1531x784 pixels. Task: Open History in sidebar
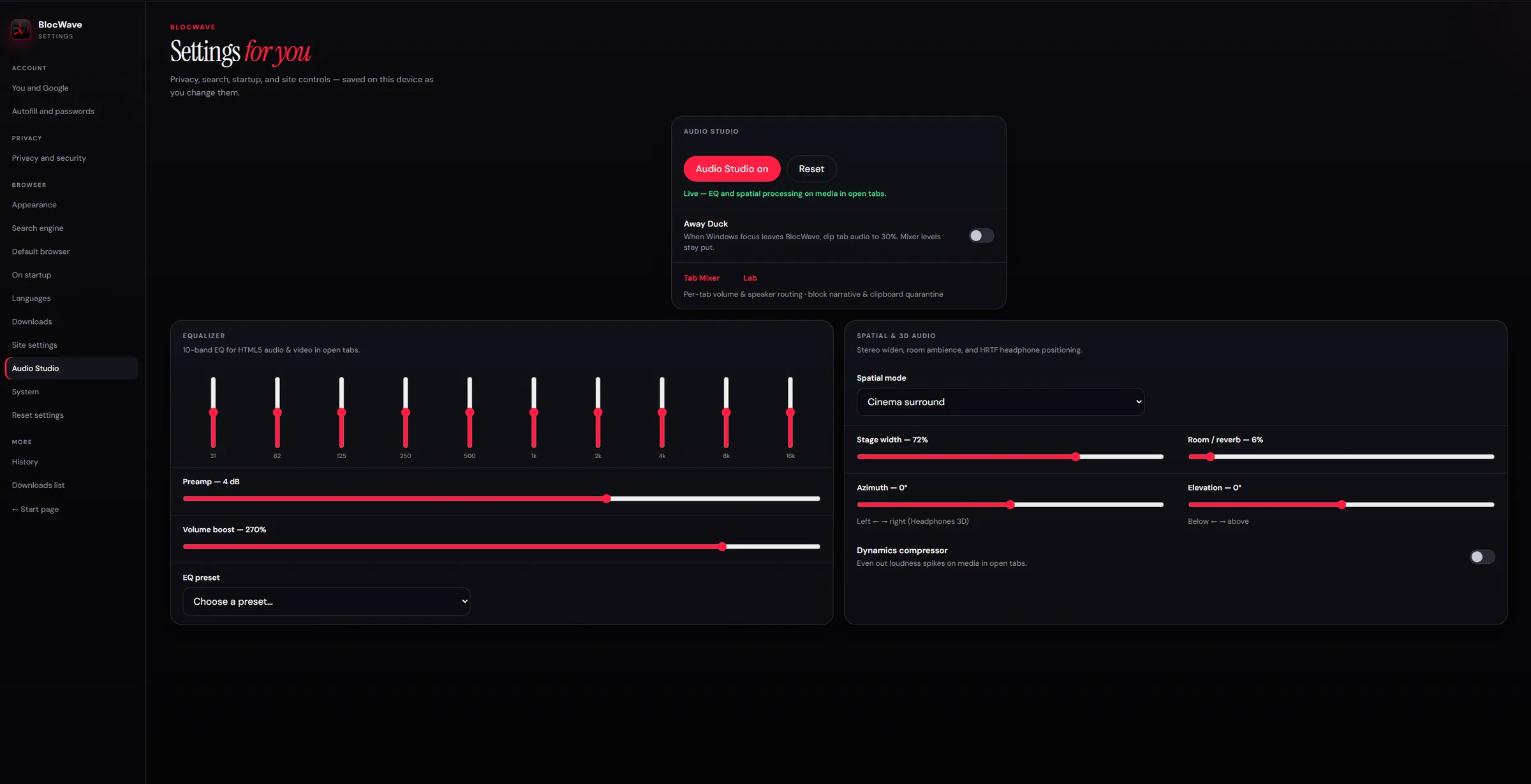coord(71,462)
